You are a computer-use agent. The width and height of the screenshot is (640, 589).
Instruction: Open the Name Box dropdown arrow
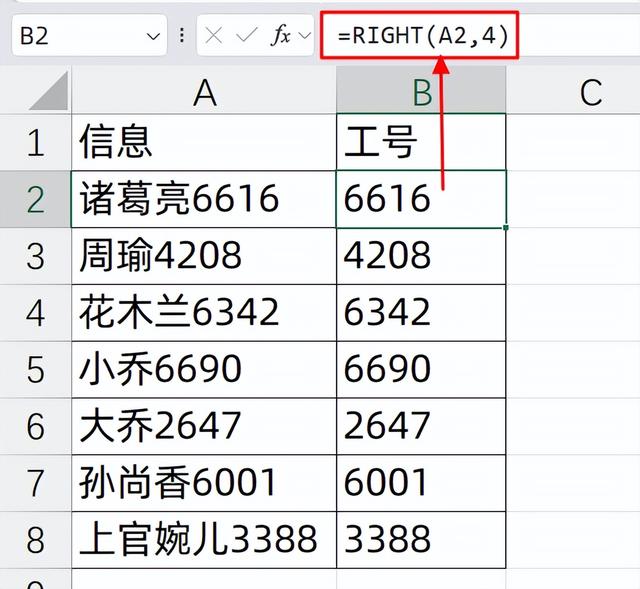click(153, 37)
